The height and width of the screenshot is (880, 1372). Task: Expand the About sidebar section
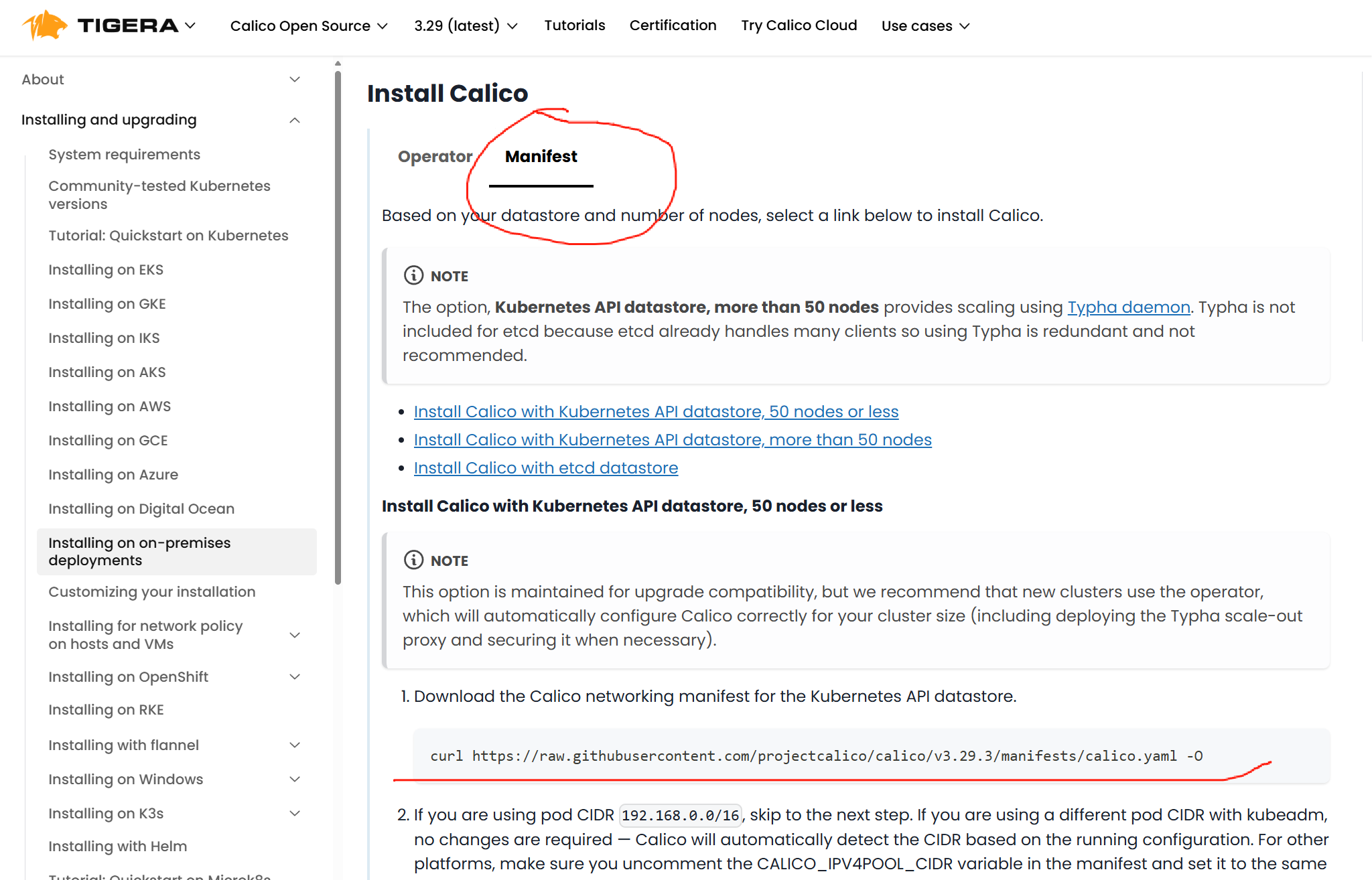(294, 80)
